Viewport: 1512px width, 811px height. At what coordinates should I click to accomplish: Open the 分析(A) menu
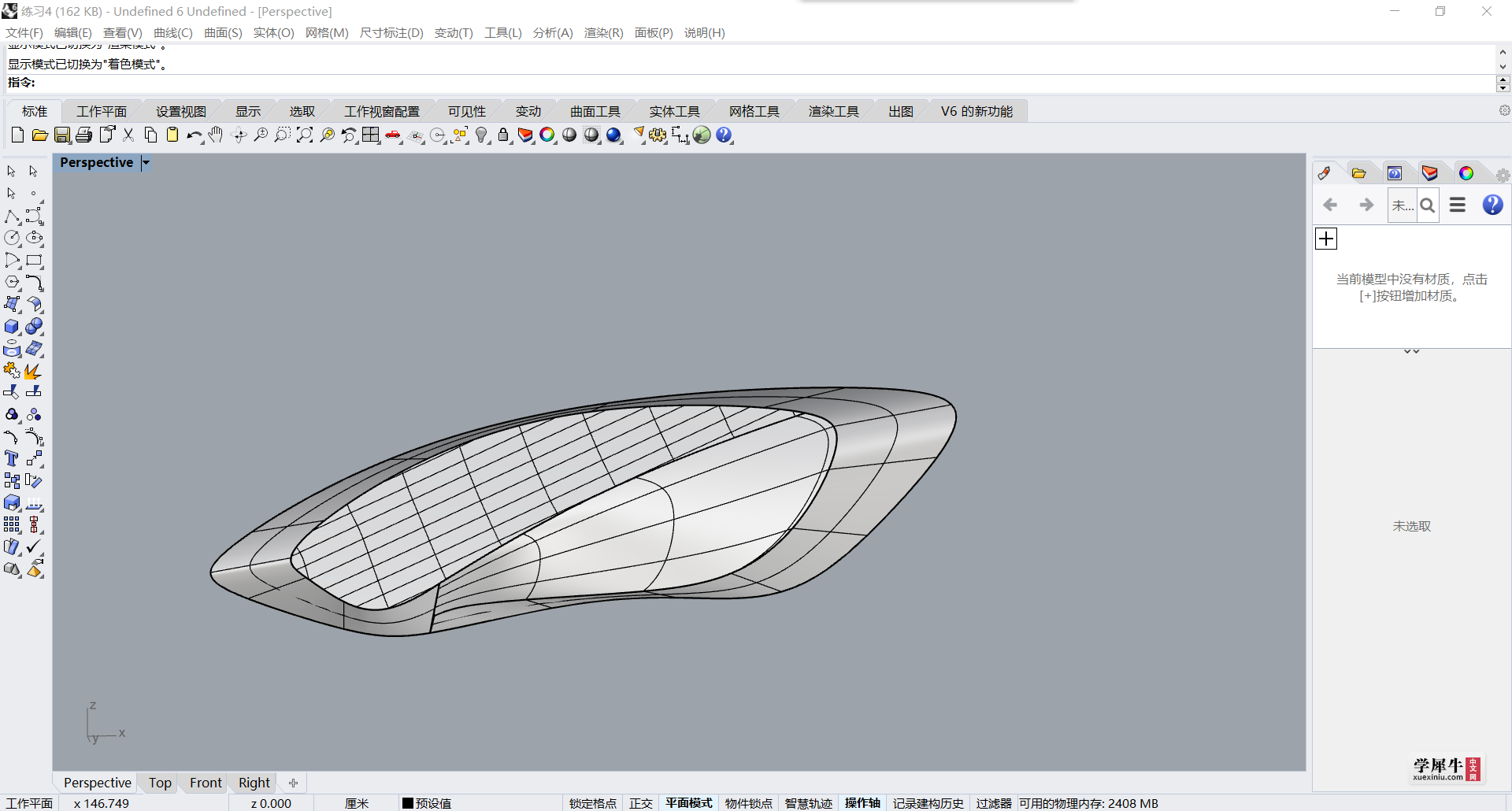click(553, 33)
